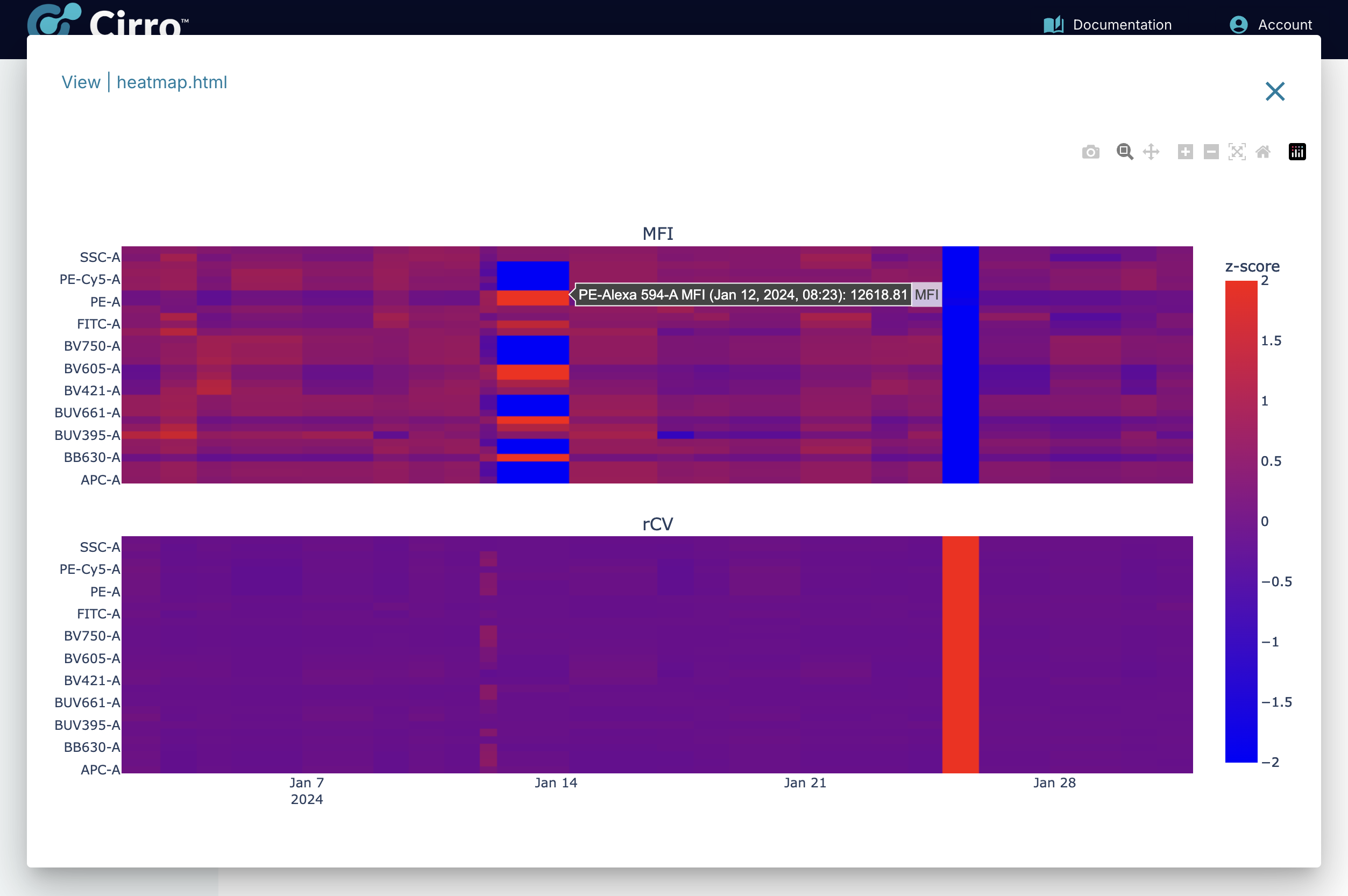Select the Zoom tool in plot modebar
1348x896 pixels.
[1125, 152]
